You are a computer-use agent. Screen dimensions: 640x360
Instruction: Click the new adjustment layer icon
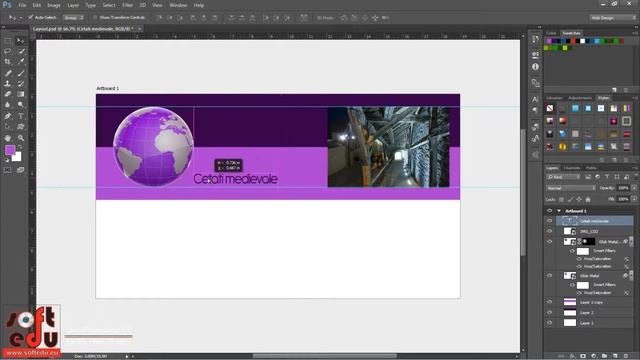click(x=594, y=356)
